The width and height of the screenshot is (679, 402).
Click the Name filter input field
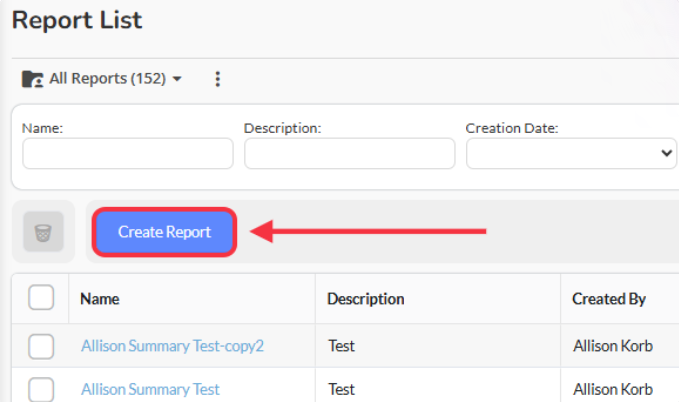128,153
